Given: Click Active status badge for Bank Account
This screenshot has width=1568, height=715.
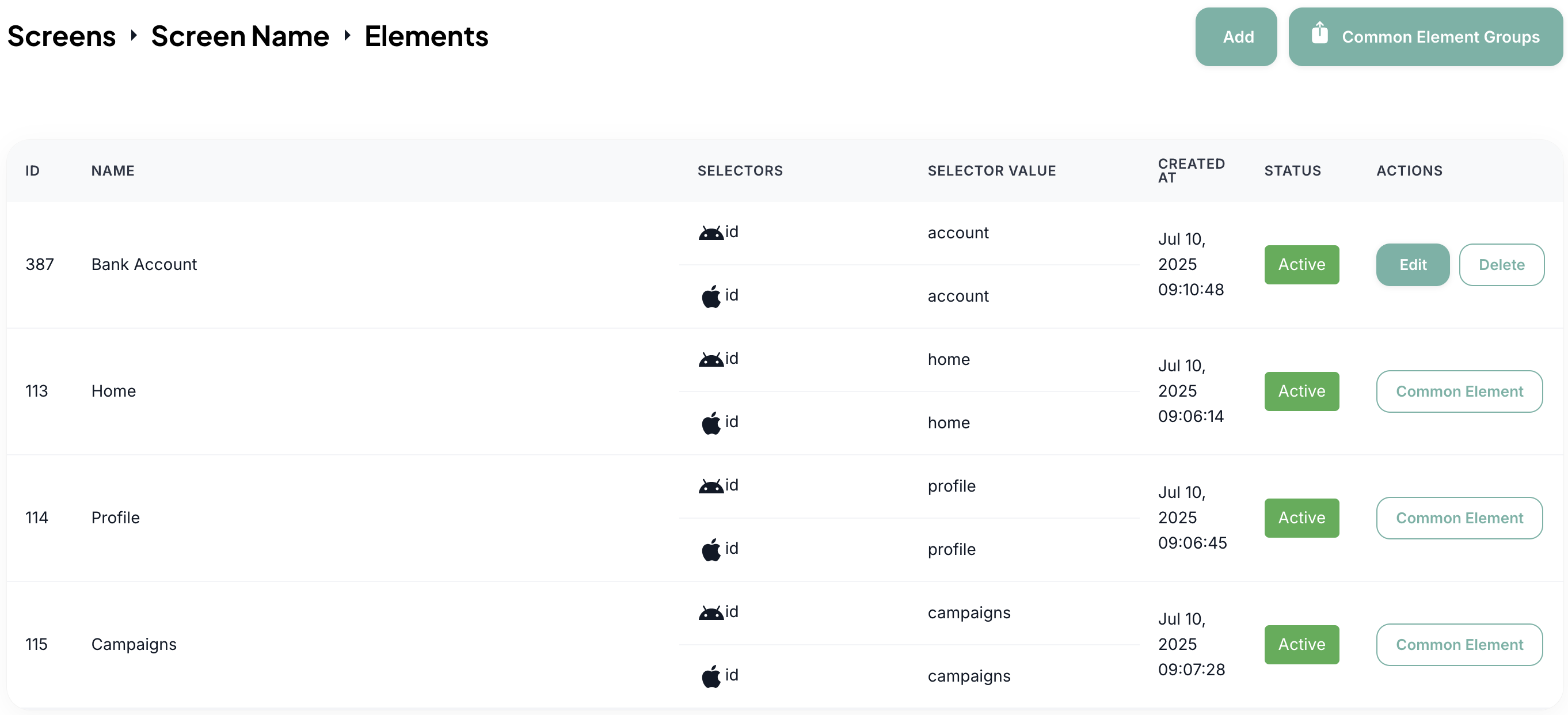Looking at the screenshot, I should tap(1301, 265).
